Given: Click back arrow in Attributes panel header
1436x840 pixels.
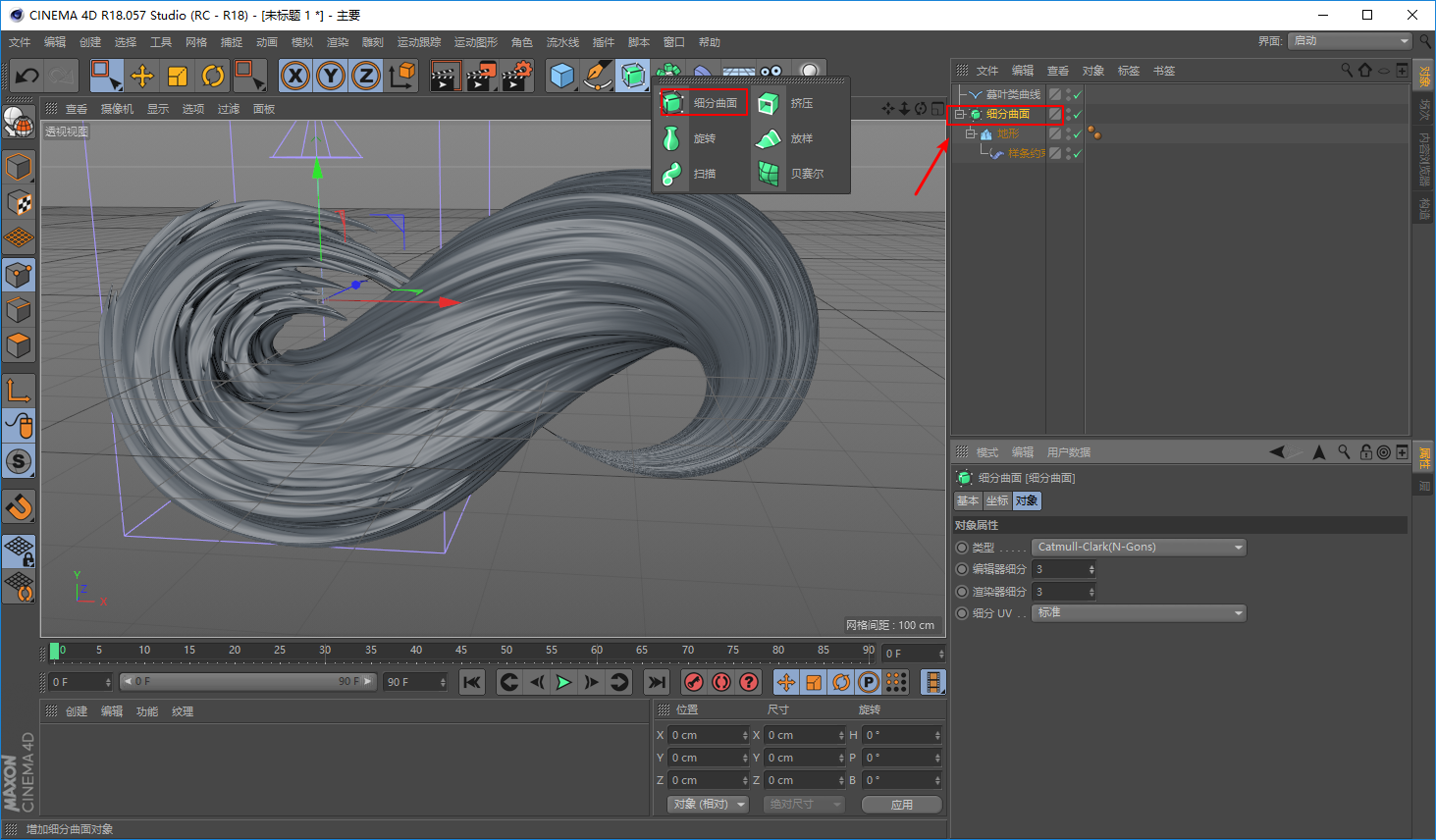Looking at the screenshot, I should click(x=1277, y=452).
